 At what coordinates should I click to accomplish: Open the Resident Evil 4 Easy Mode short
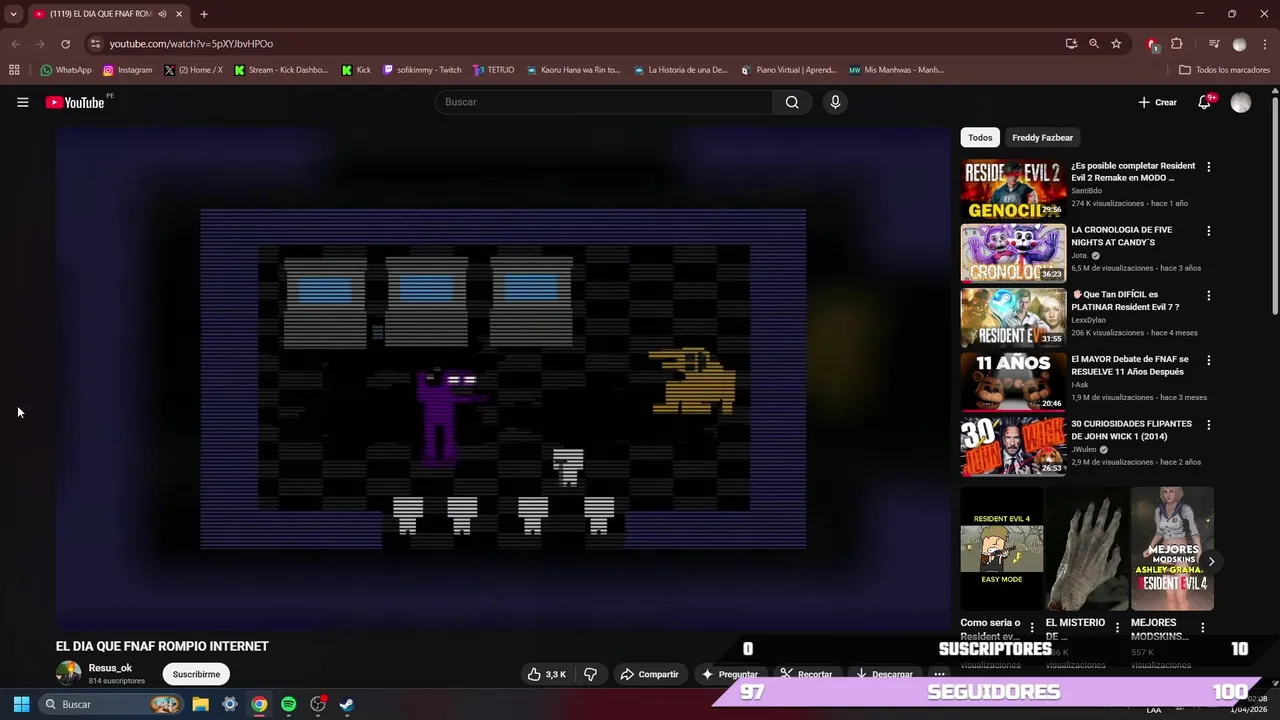point(1002,548)
